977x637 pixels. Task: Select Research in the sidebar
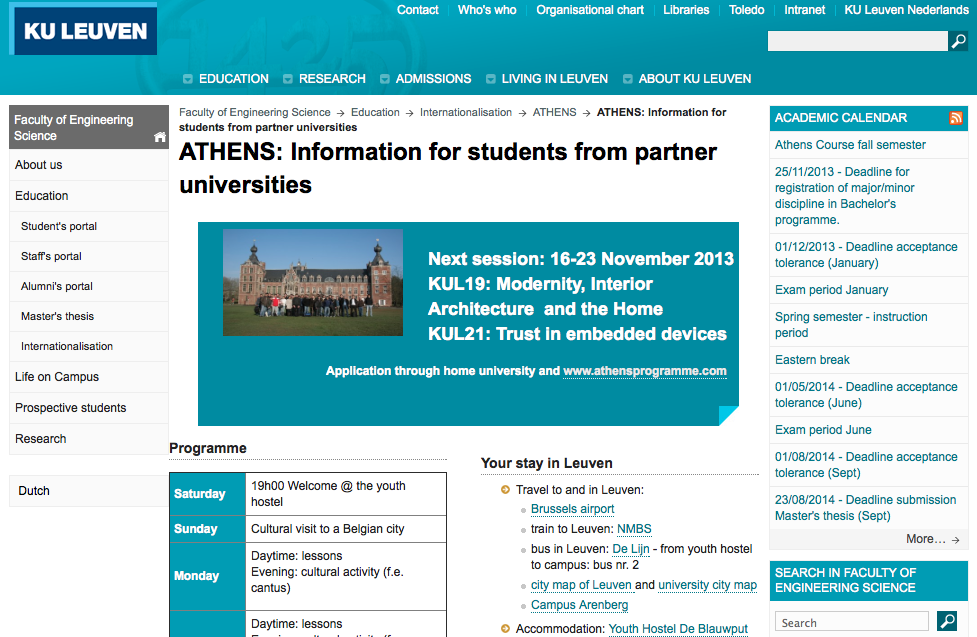point(88,439)
